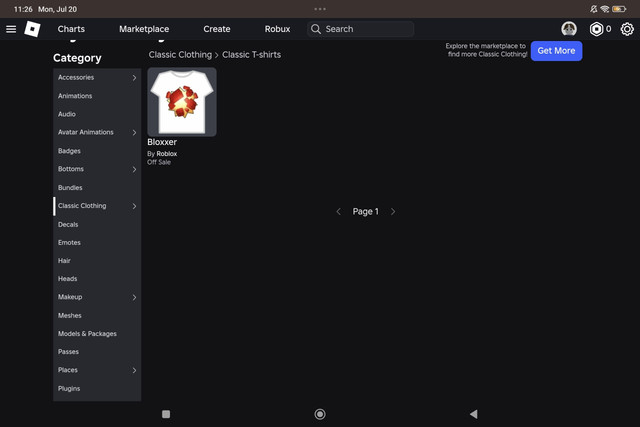Viewport: 640px width, 427px height.
Task: Tap the Android home circle button
Action: point(320,414)
